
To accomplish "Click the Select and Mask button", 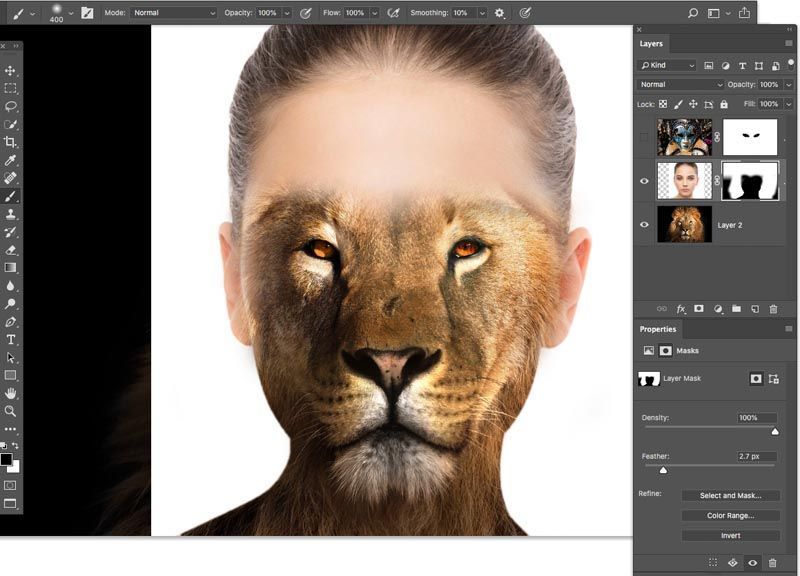I will coord(730,495).
